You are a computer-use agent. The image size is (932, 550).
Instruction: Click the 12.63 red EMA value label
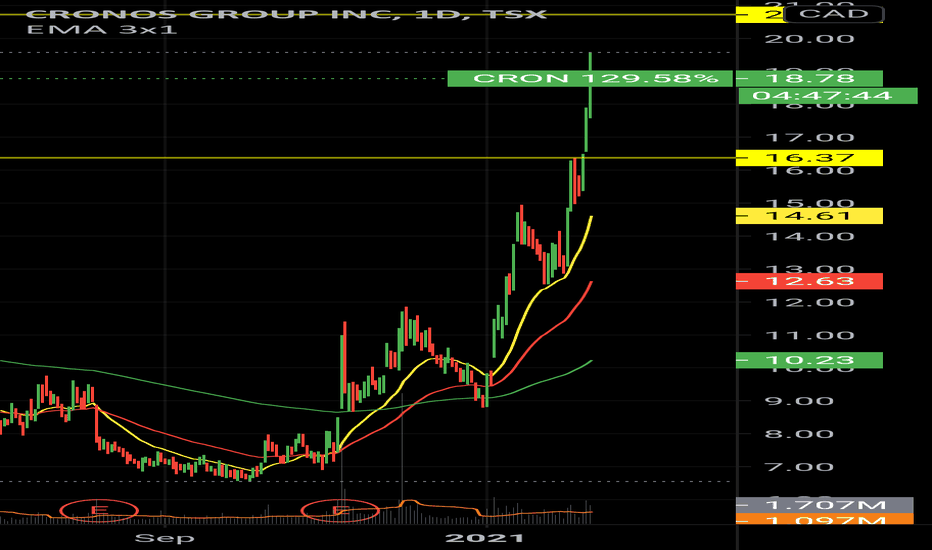[x=809, y=281]
